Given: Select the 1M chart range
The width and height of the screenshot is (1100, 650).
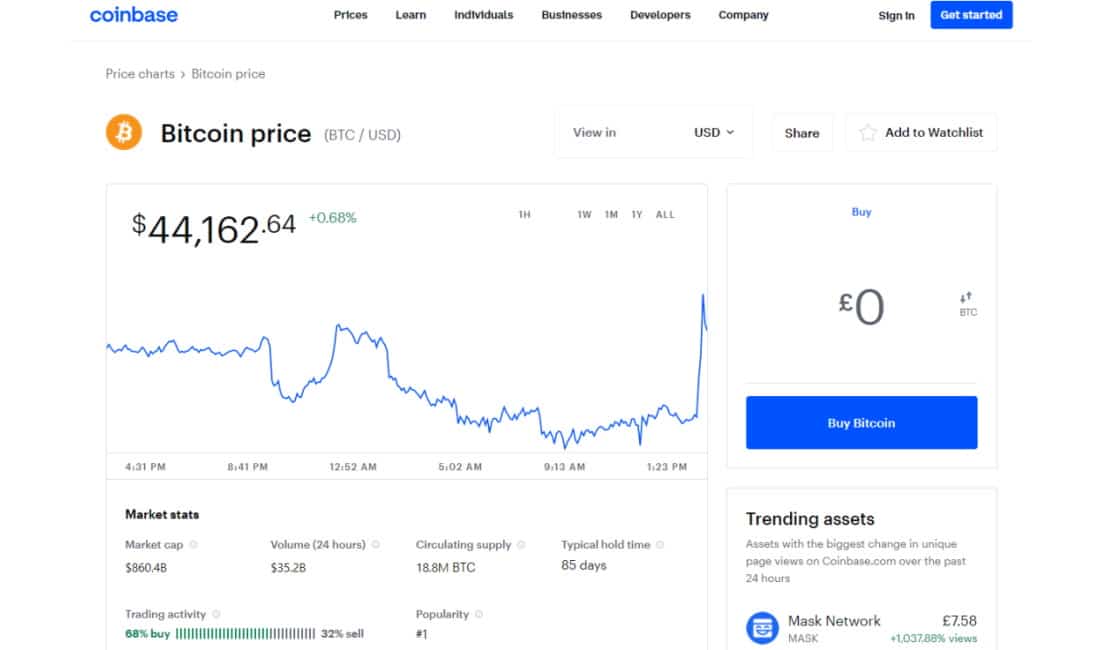Looking at the screenshot, I should pos(612,215).
